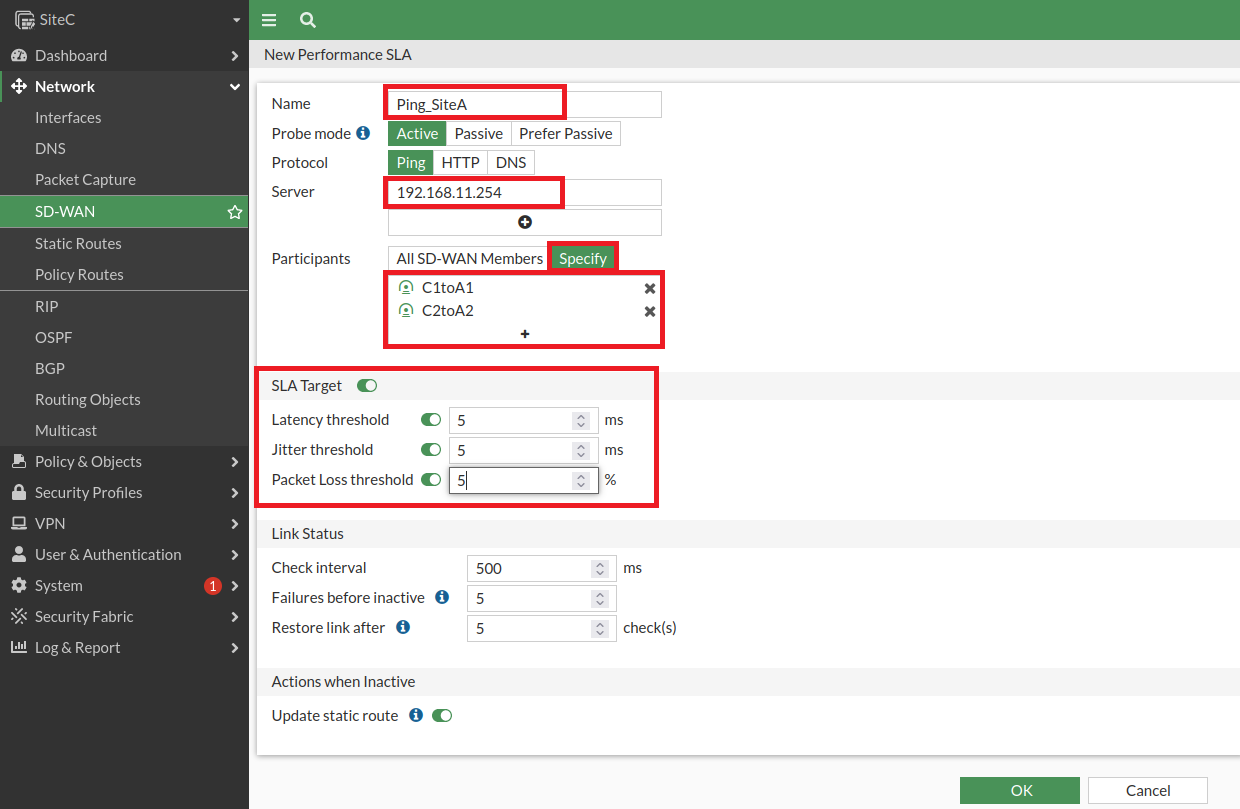Toggle the SD-WAN favorite star
The image size is (1240, 809).
tap(235, 211)
